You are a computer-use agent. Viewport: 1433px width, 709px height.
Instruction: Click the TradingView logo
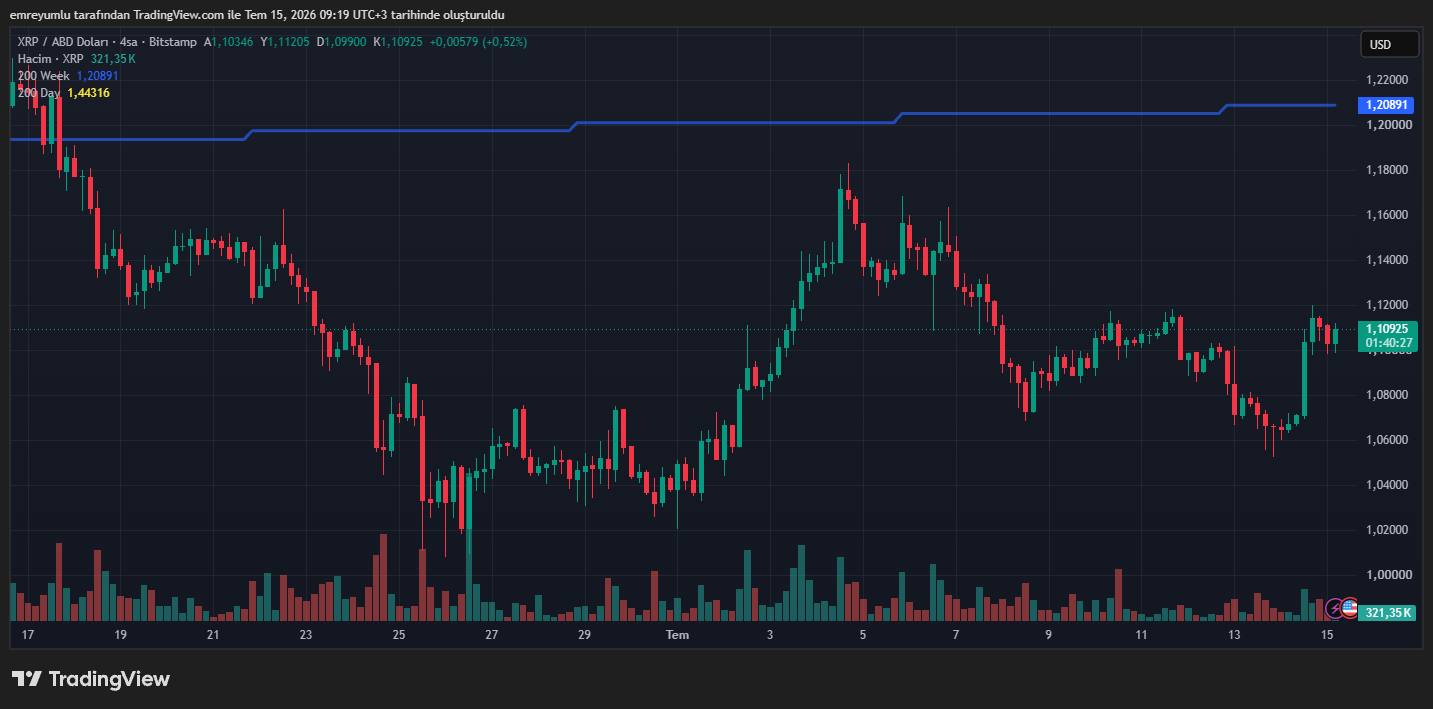(x=91, y=679)
